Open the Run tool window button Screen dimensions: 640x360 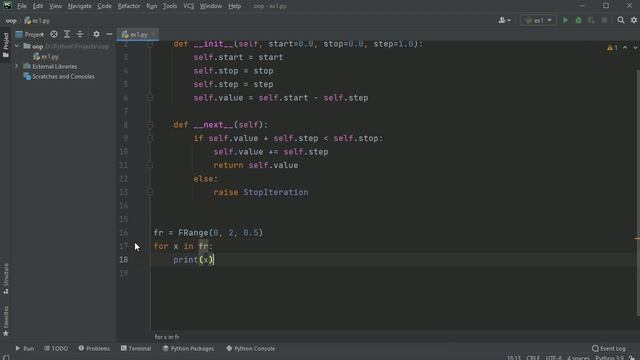tap(24, 348)
